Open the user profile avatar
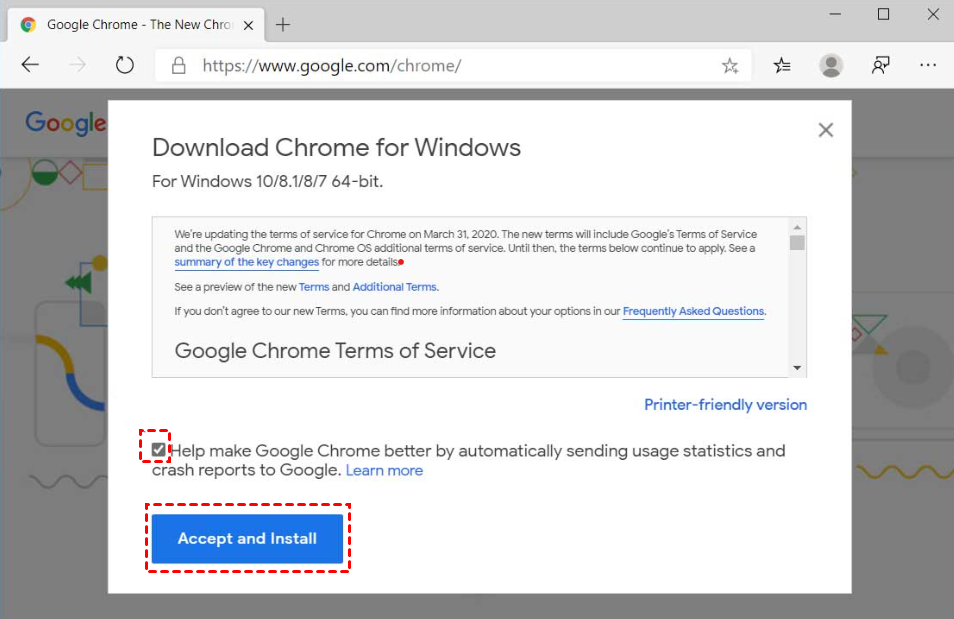 click(830, 65)
